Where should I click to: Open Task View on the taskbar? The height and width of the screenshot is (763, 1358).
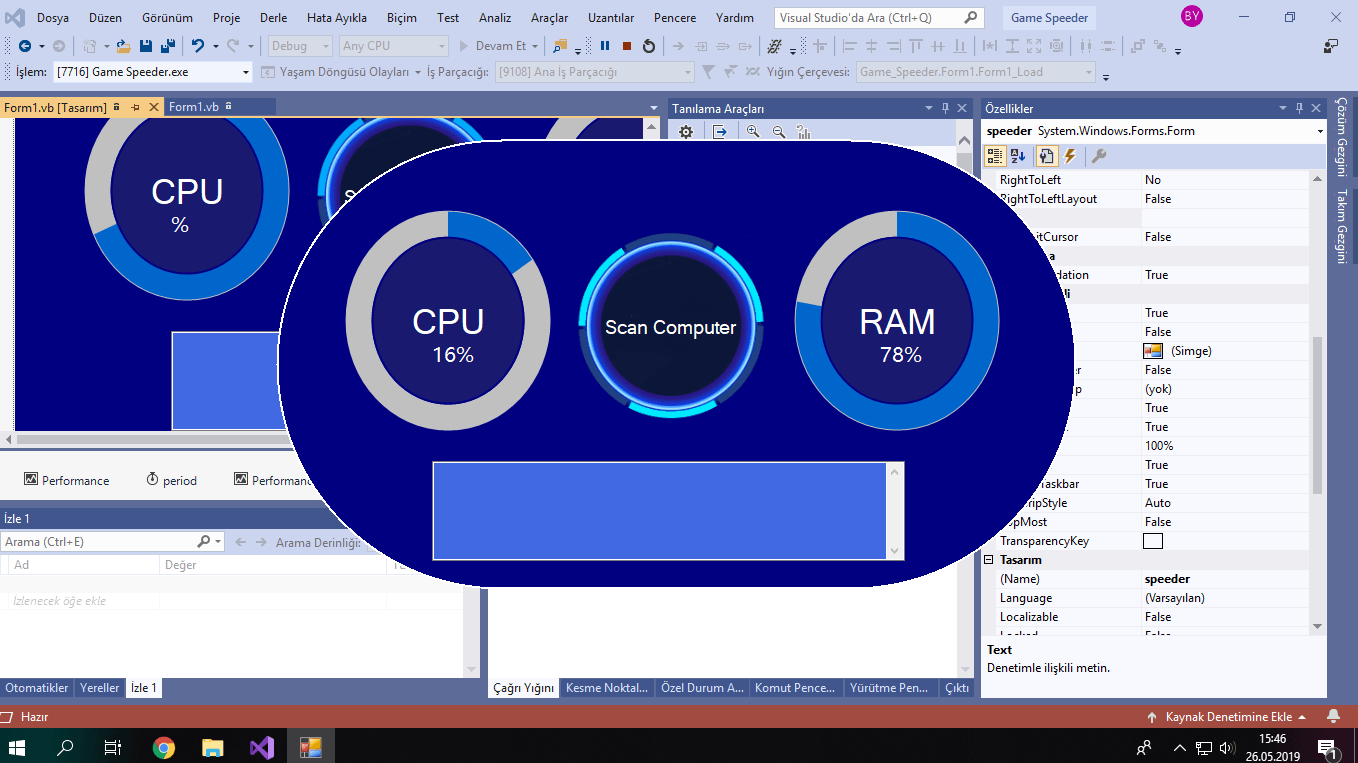tap(113, 747)
